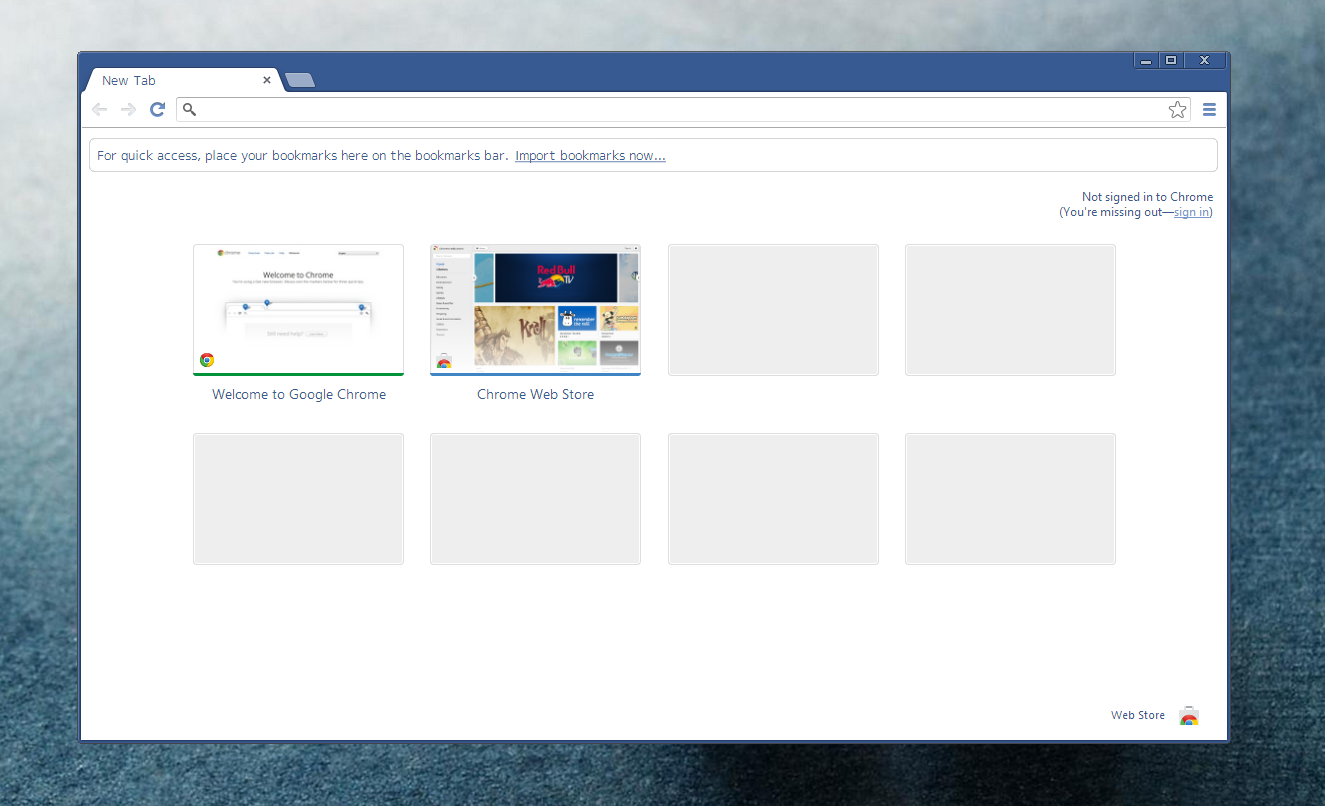Bookmark this page with the star icon

(1177, 109)
